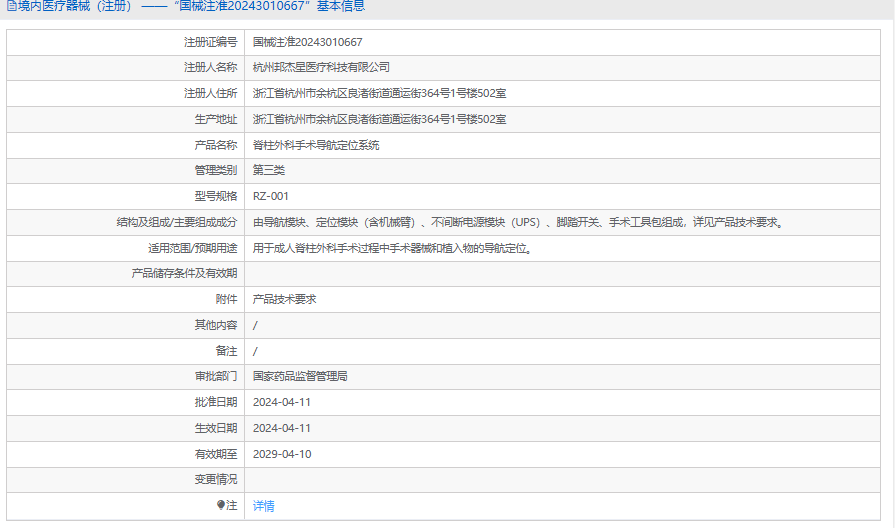Click the 批准日期 label
This screenshot has width=895, height=528.
click(x=216, y=402)
